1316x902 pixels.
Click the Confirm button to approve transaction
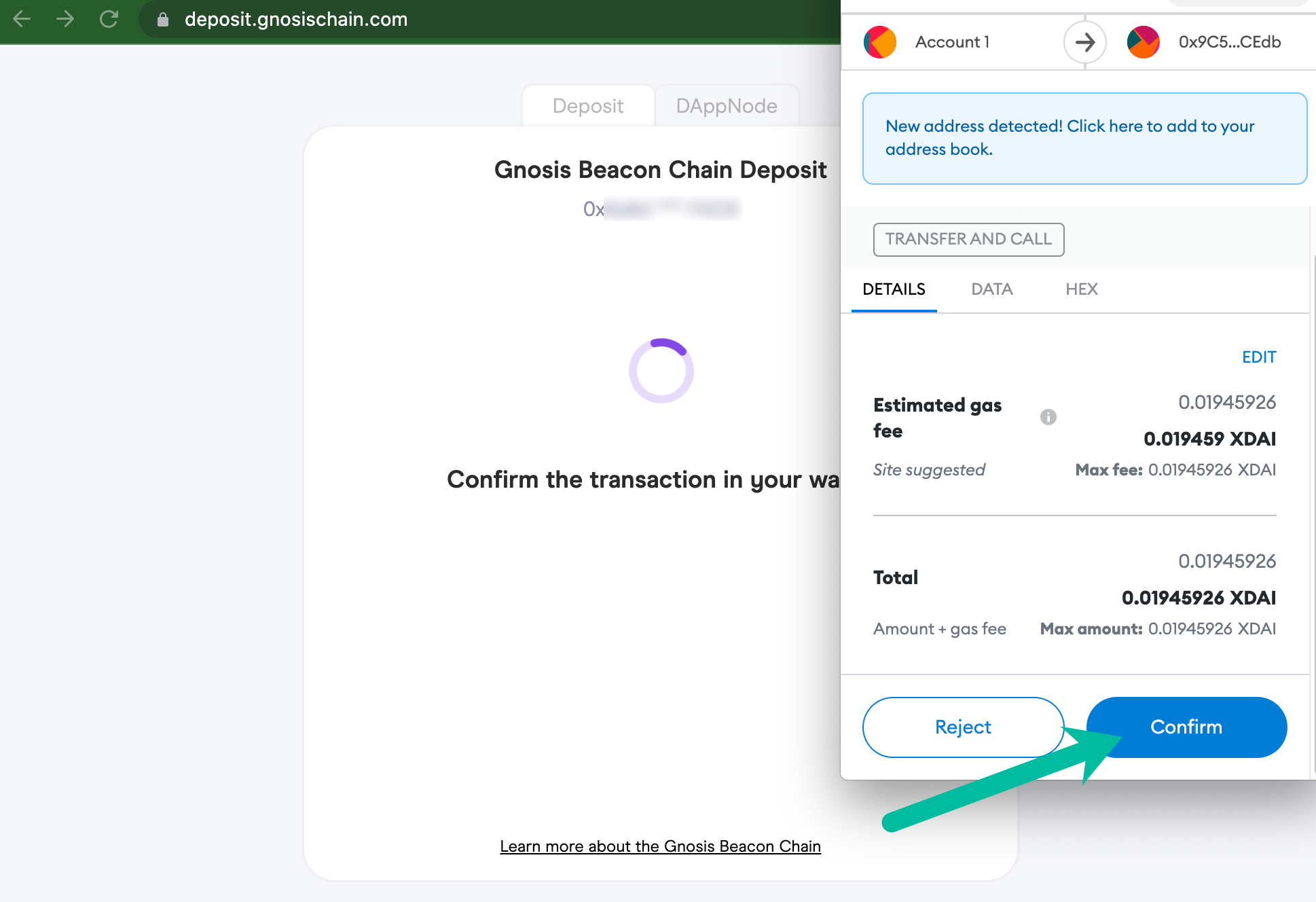[x=1186, y=727]
